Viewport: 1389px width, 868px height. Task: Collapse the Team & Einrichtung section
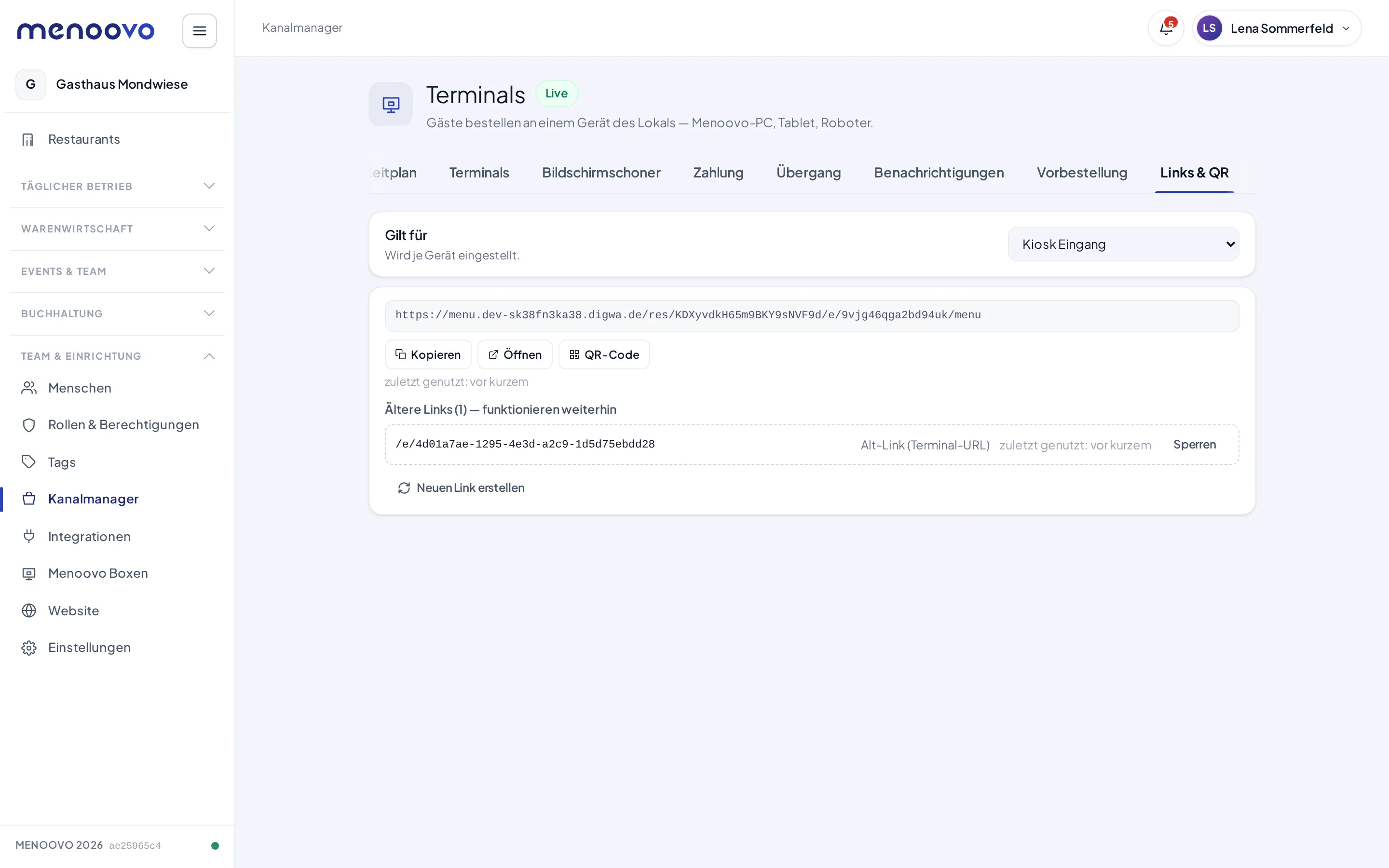[117, 356]
